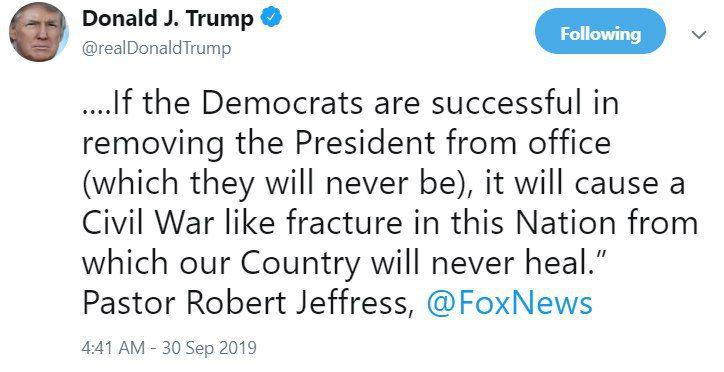The width and height of the screenshot is (724, 372).
Task: Click the words "Civil War" in the tweet
Action: pyautogui.click(x=148, y=223)
